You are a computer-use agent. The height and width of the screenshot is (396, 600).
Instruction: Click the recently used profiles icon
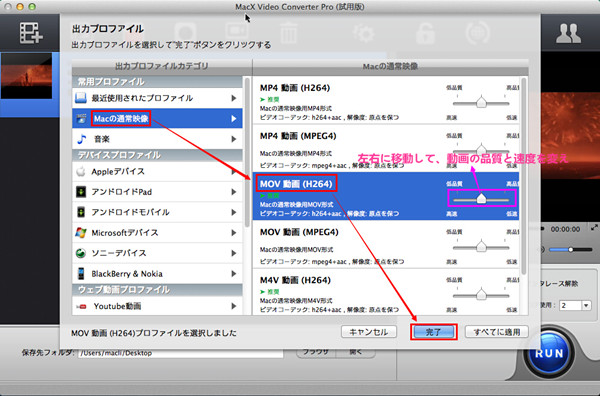pos(81,98)
